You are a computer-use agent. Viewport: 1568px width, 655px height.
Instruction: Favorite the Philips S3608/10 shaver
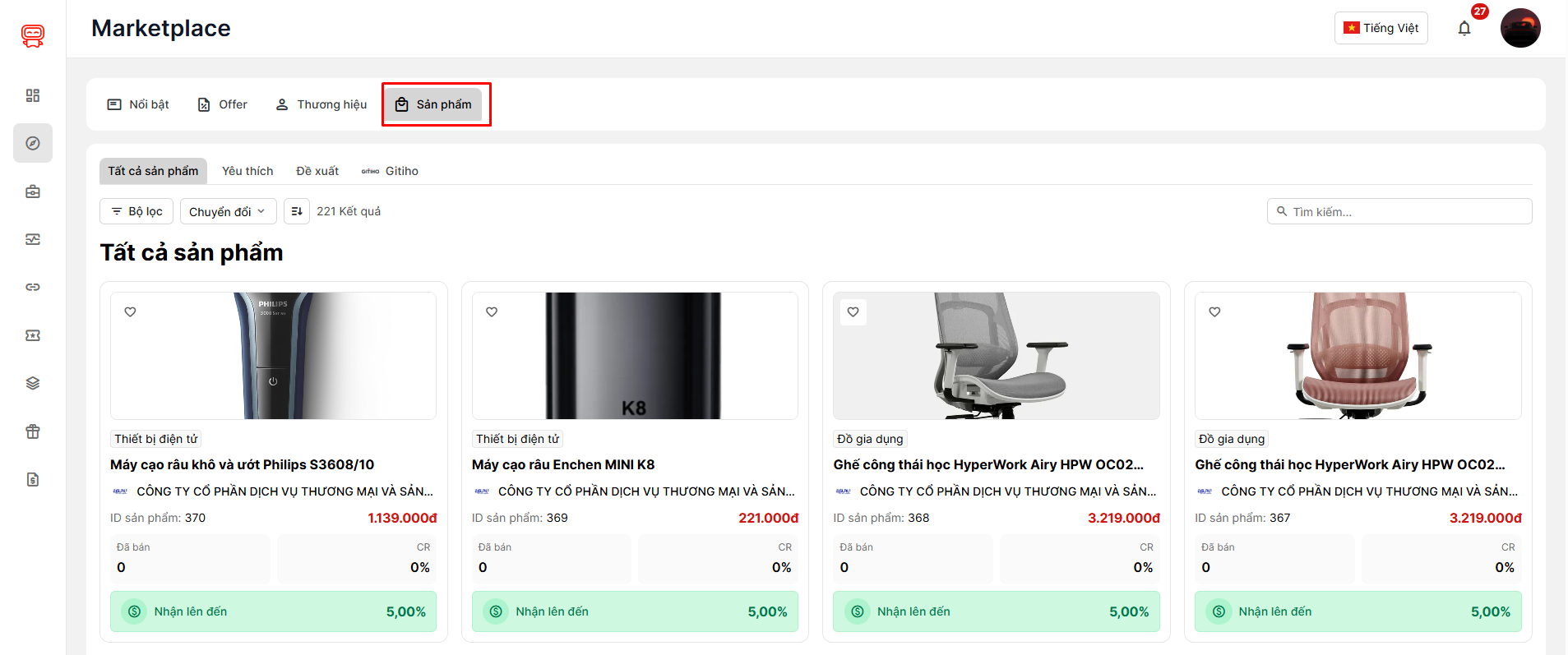tap(130, 312)
